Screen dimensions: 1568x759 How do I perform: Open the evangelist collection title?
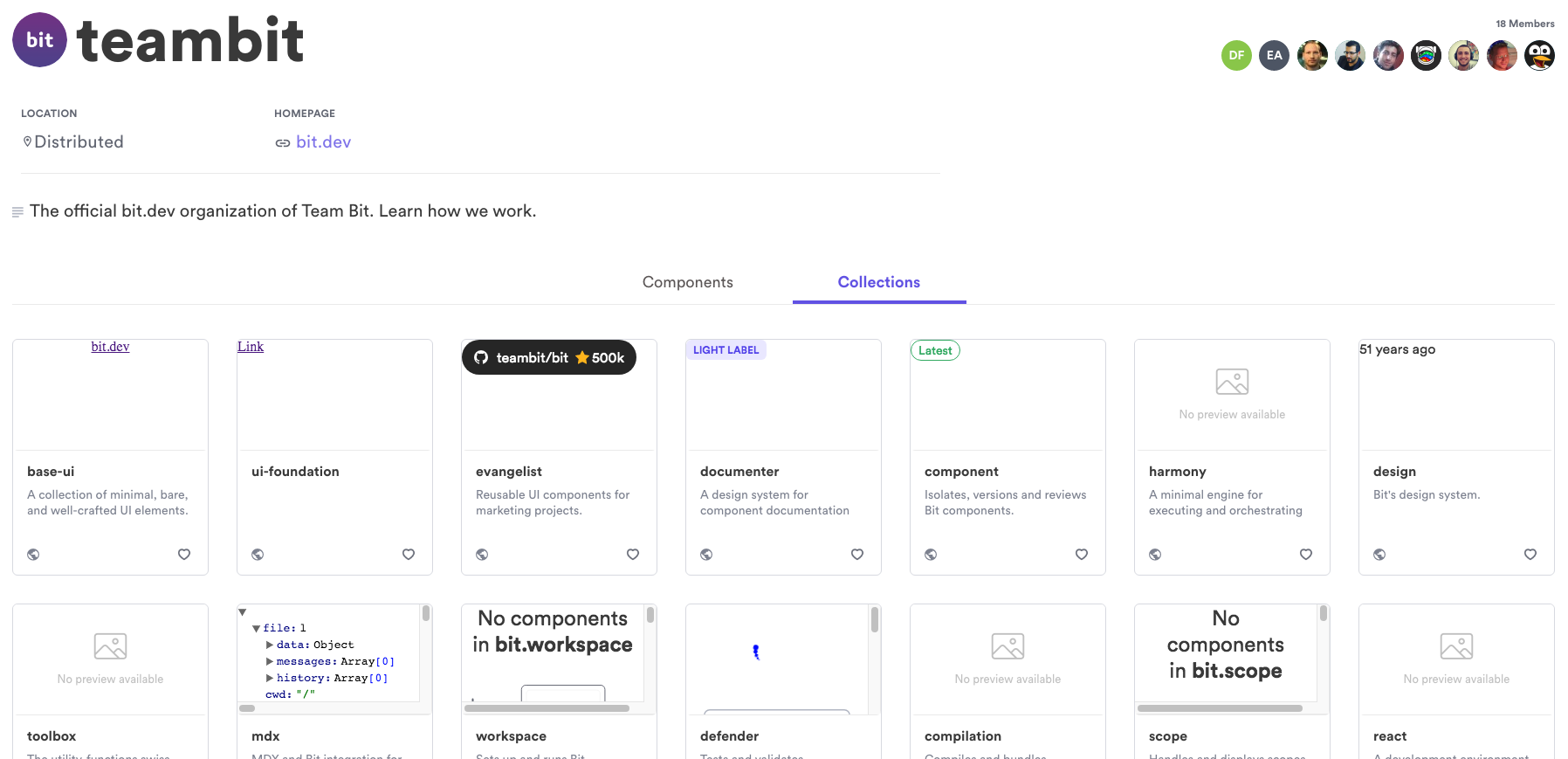coord(509,472)
